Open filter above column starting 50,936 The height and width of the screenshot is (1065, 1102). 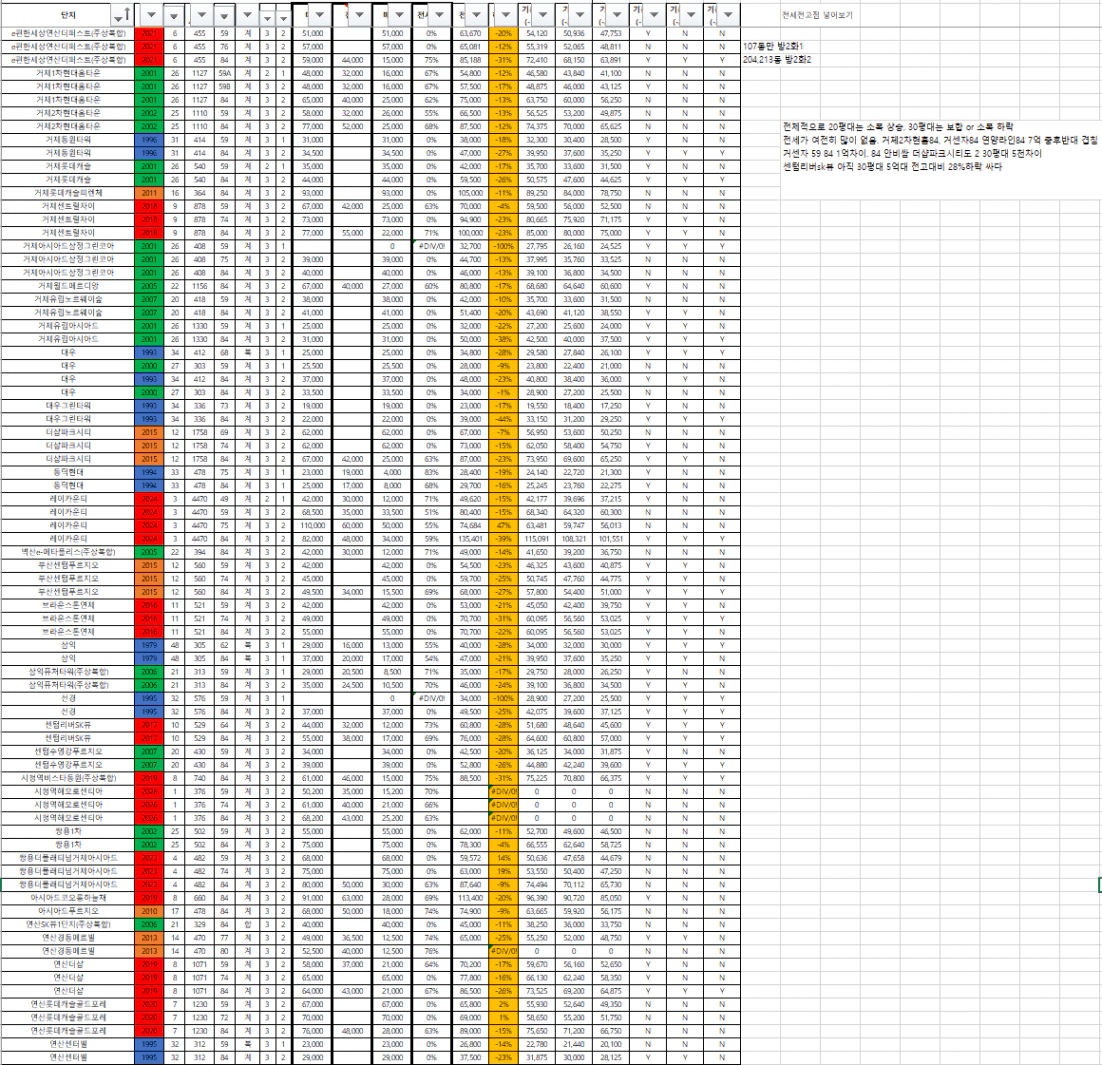pos(580,15)
